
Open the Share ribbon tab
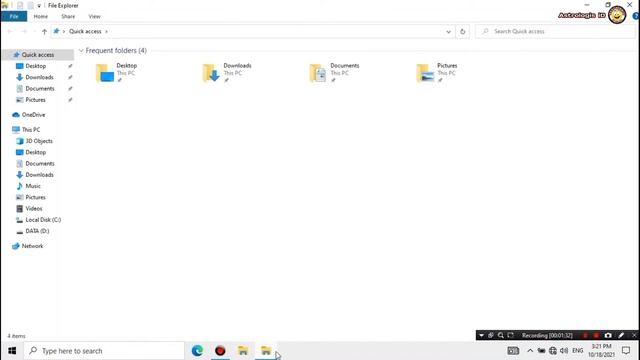pos(68,16)
